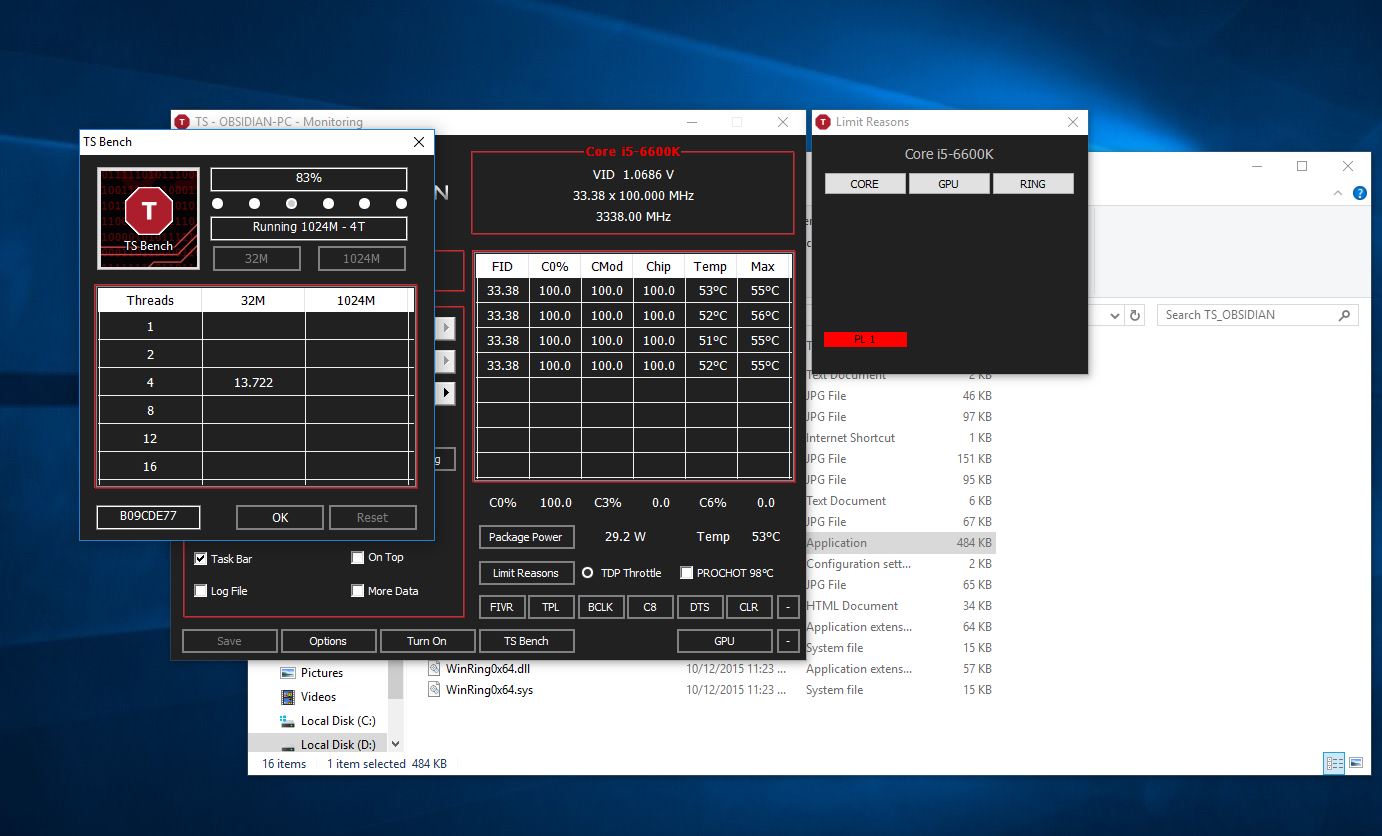Click the 13.722 result cell

pos(254,383)
